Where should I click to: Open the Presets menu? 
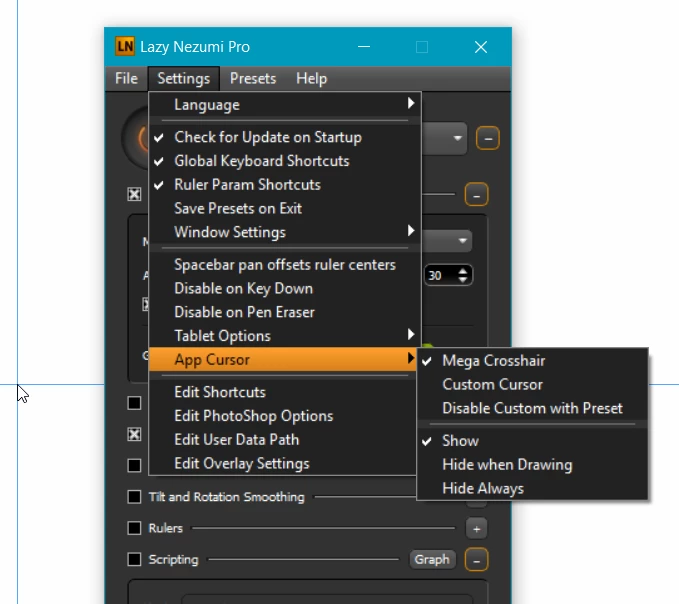point(253,78)
